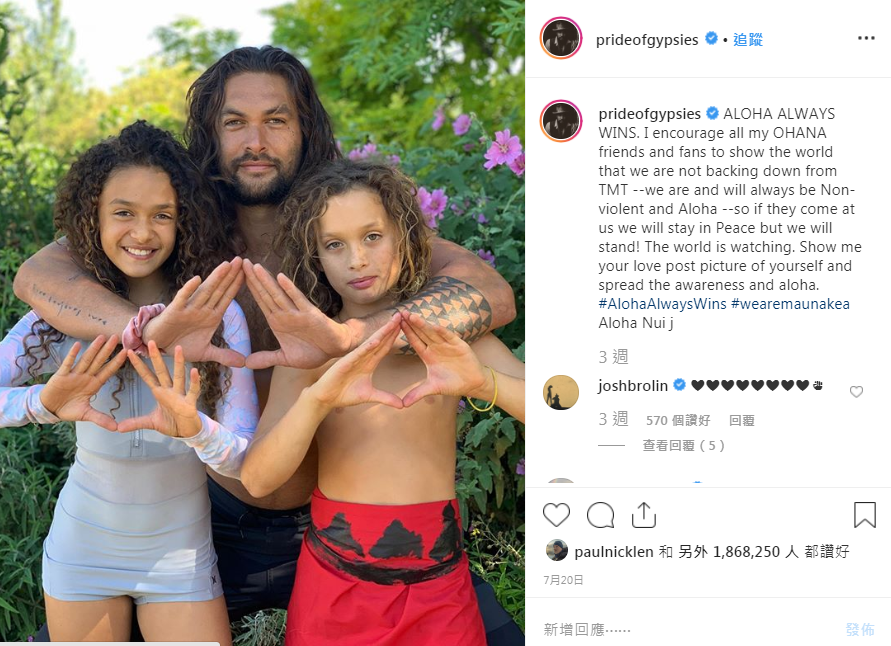Save post with the bookmark icon

pos(864,515)
